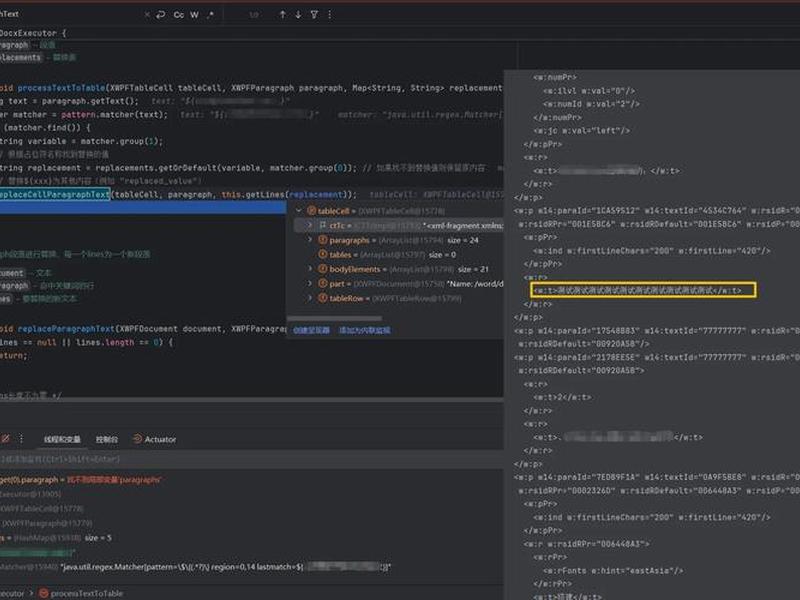The height and width of the screenshot is (600, 800).
Task: Toggle Match Case (Cc) in find bar
Action: [179, 15]
